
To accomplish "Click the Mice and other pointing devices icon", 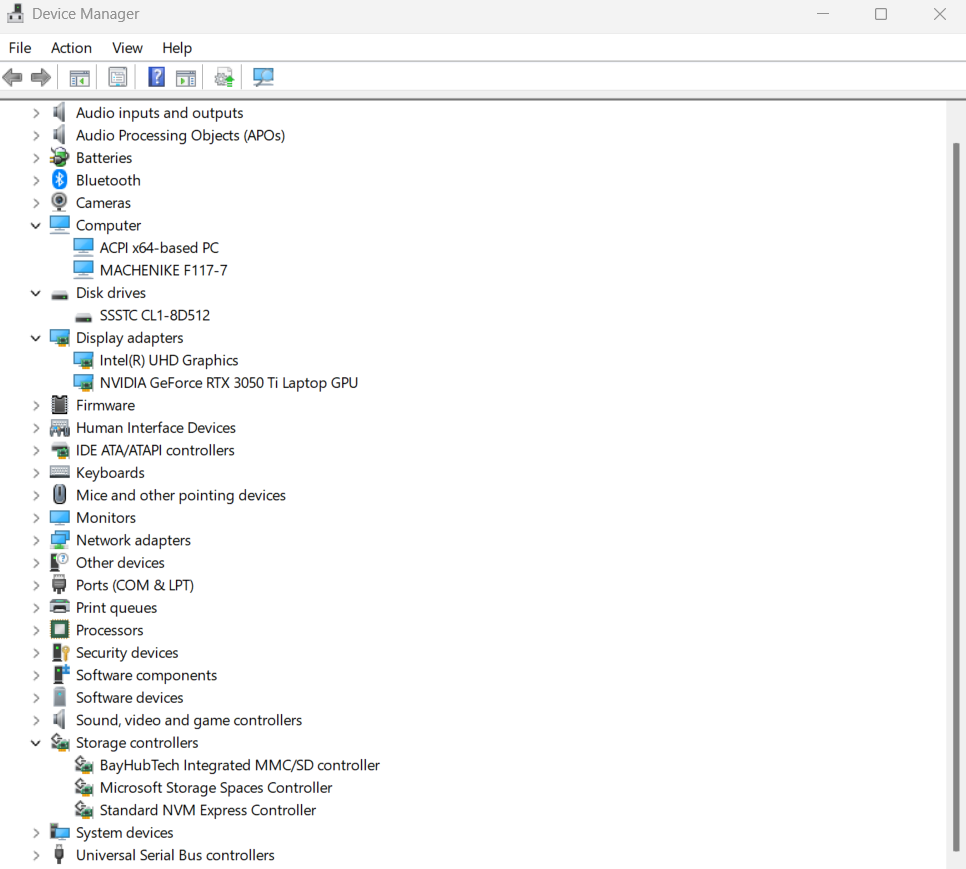I will (x=59, y=495).
